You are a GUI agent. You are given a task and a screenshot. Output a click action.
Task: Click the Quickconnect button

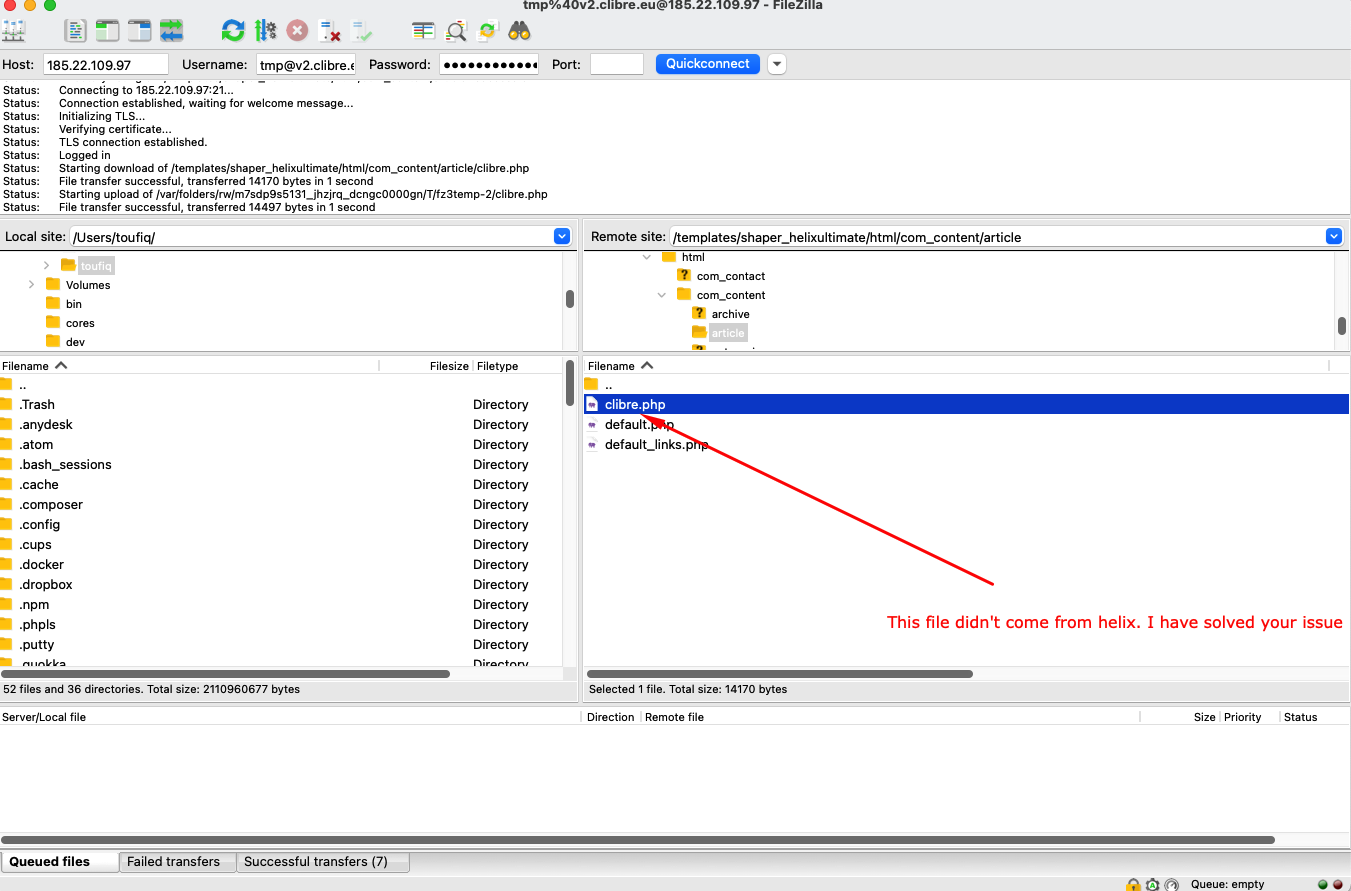coord(707,64)
